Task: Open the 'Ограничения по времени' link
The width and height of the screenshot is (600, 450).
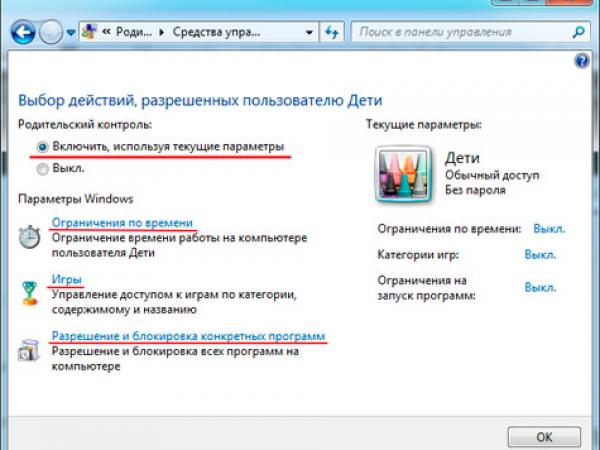Action: 122,222
